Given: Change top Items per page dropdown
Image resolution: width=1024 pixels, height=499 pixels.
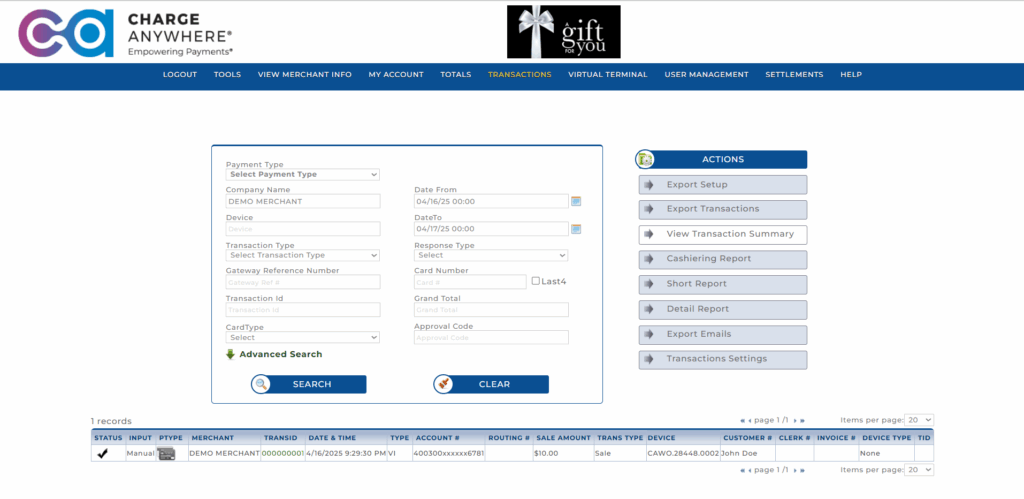Looking at the screenshot, I should pos(919,420).
